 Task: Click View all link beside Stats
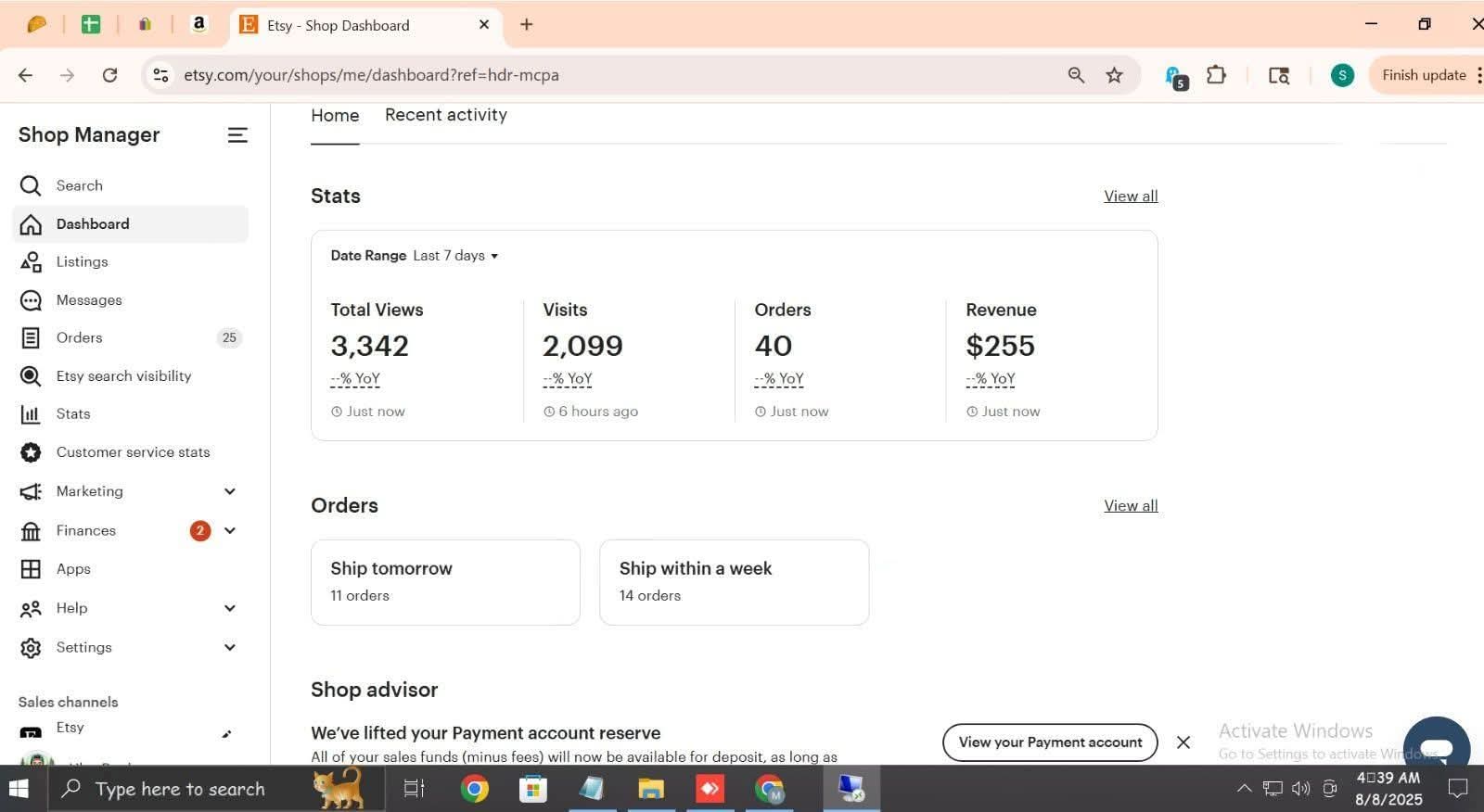pos(1130,197)
